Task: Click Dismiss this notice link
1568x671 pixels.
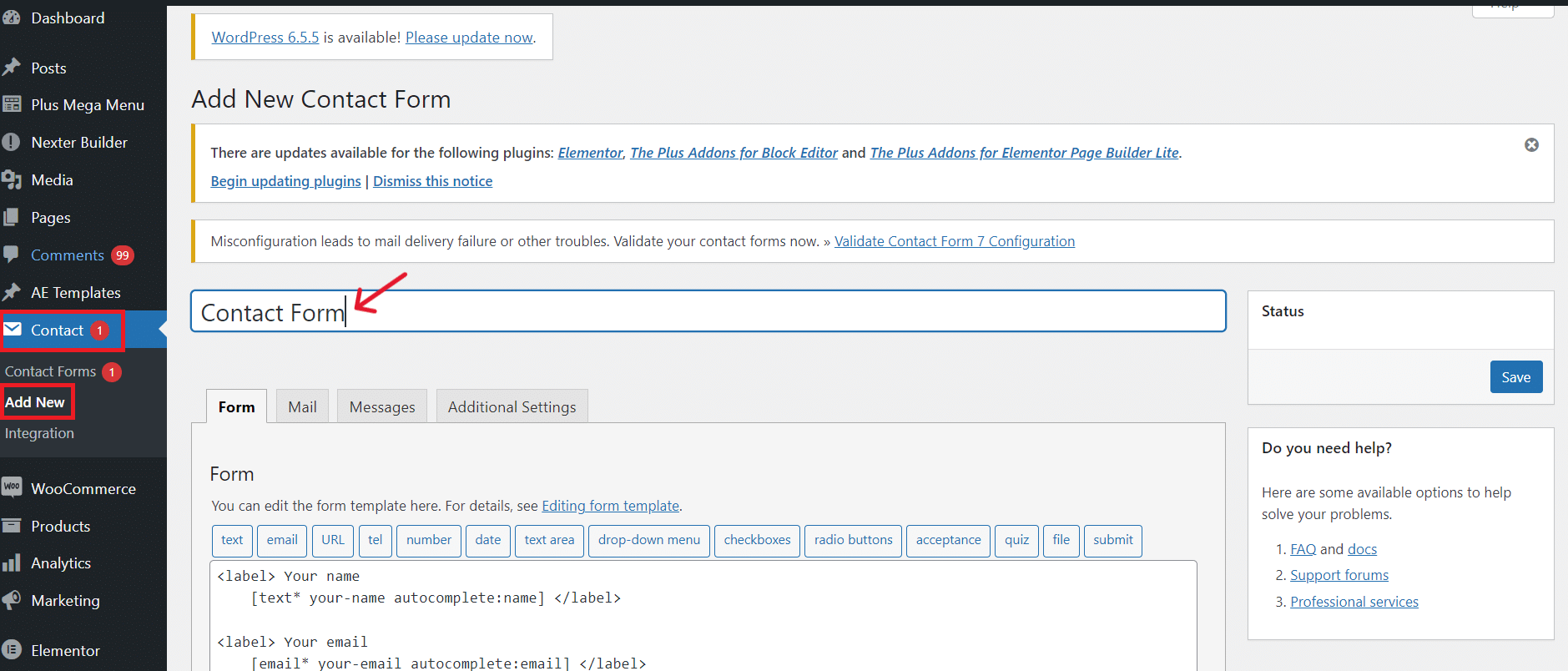Action: [433, 181]
